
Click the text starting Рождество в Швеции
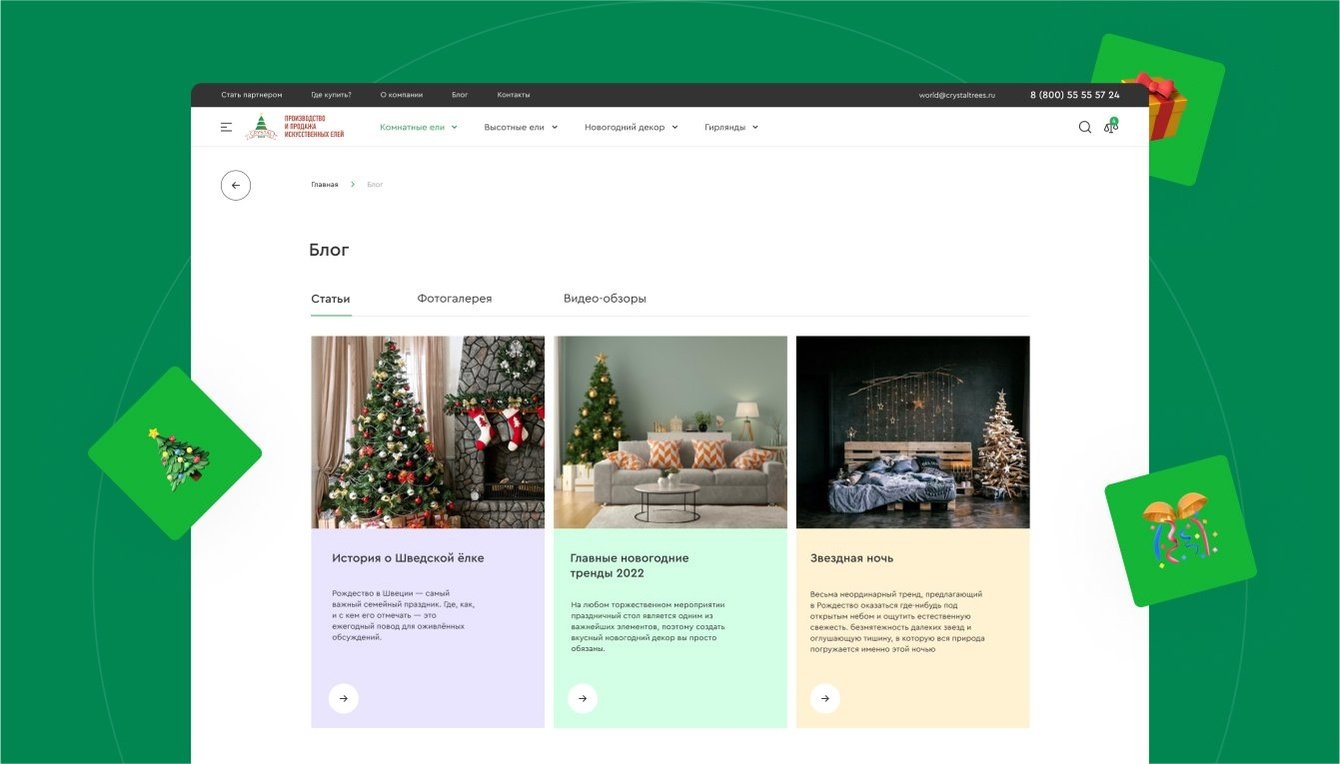[403, 615]
